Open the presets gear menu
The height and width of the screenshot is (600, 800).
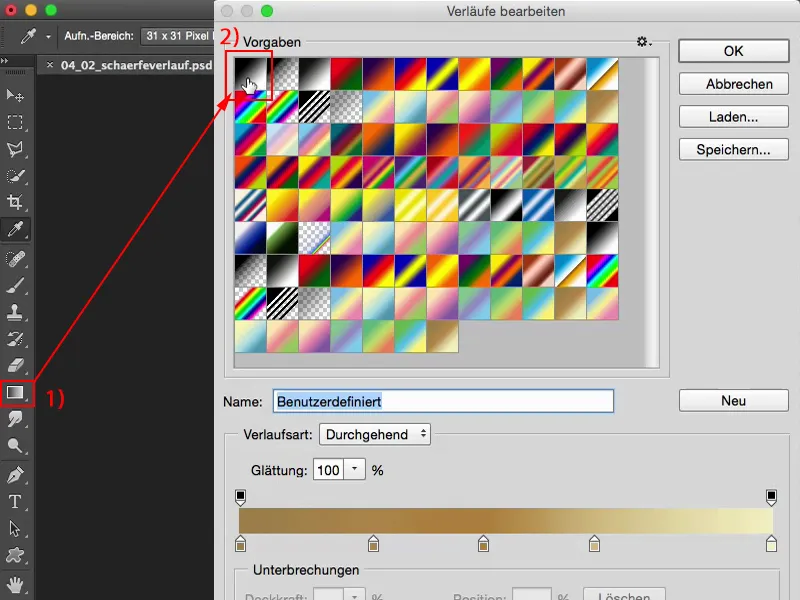click(x=644, y=42)
